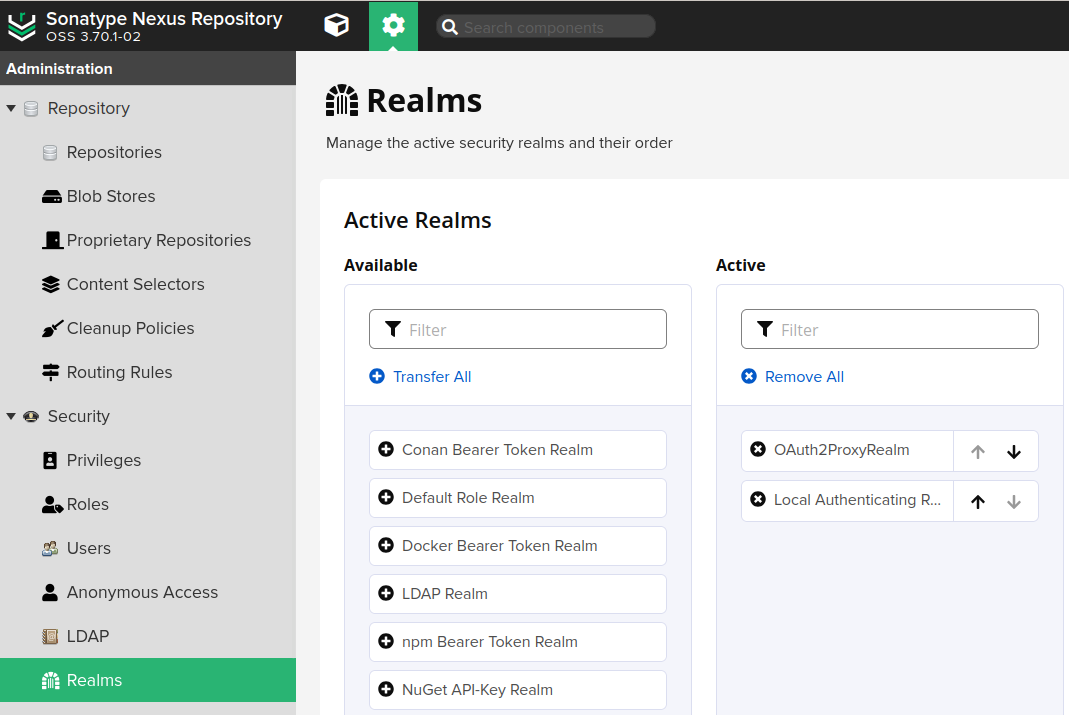Click the Sonatype Nexus Repository logo
This screenshot has height=715, width=1069.
[21, 26]
